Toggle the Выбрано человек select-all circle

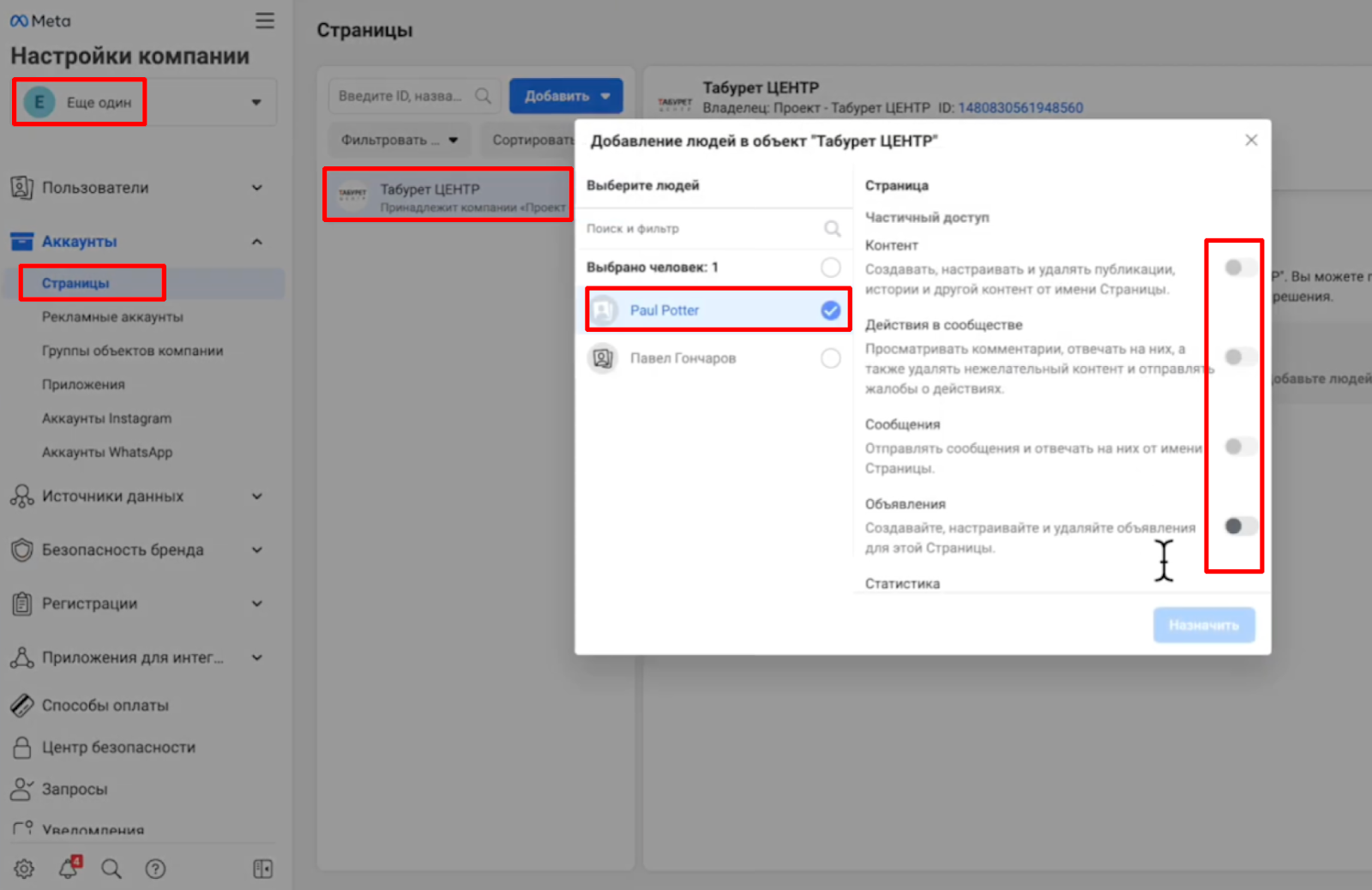830,267
